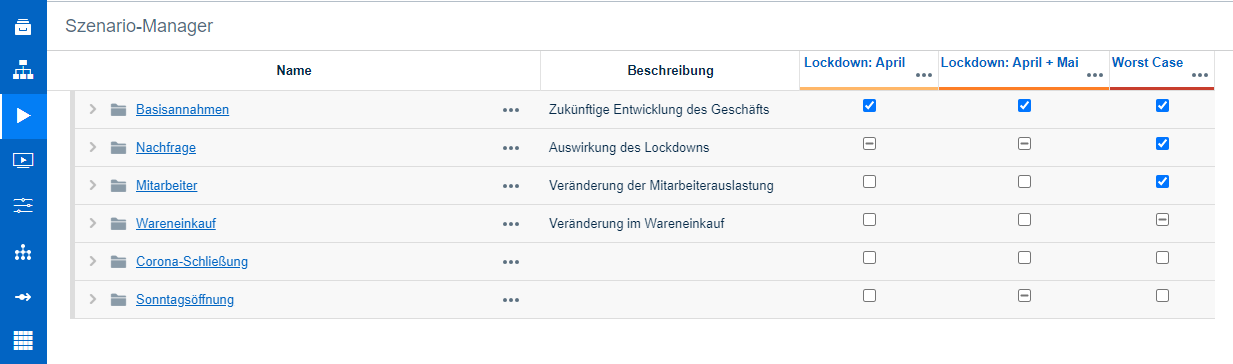The image size is (1233, 364).
Task: Select the play arrow scenario icon
Action: click(x=23, y=115)
